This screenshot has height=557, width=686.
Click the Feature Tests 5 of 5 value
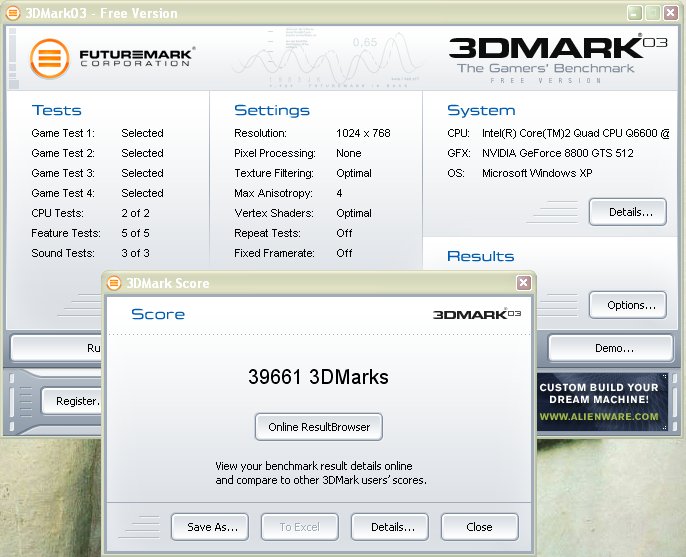[135, 233]
